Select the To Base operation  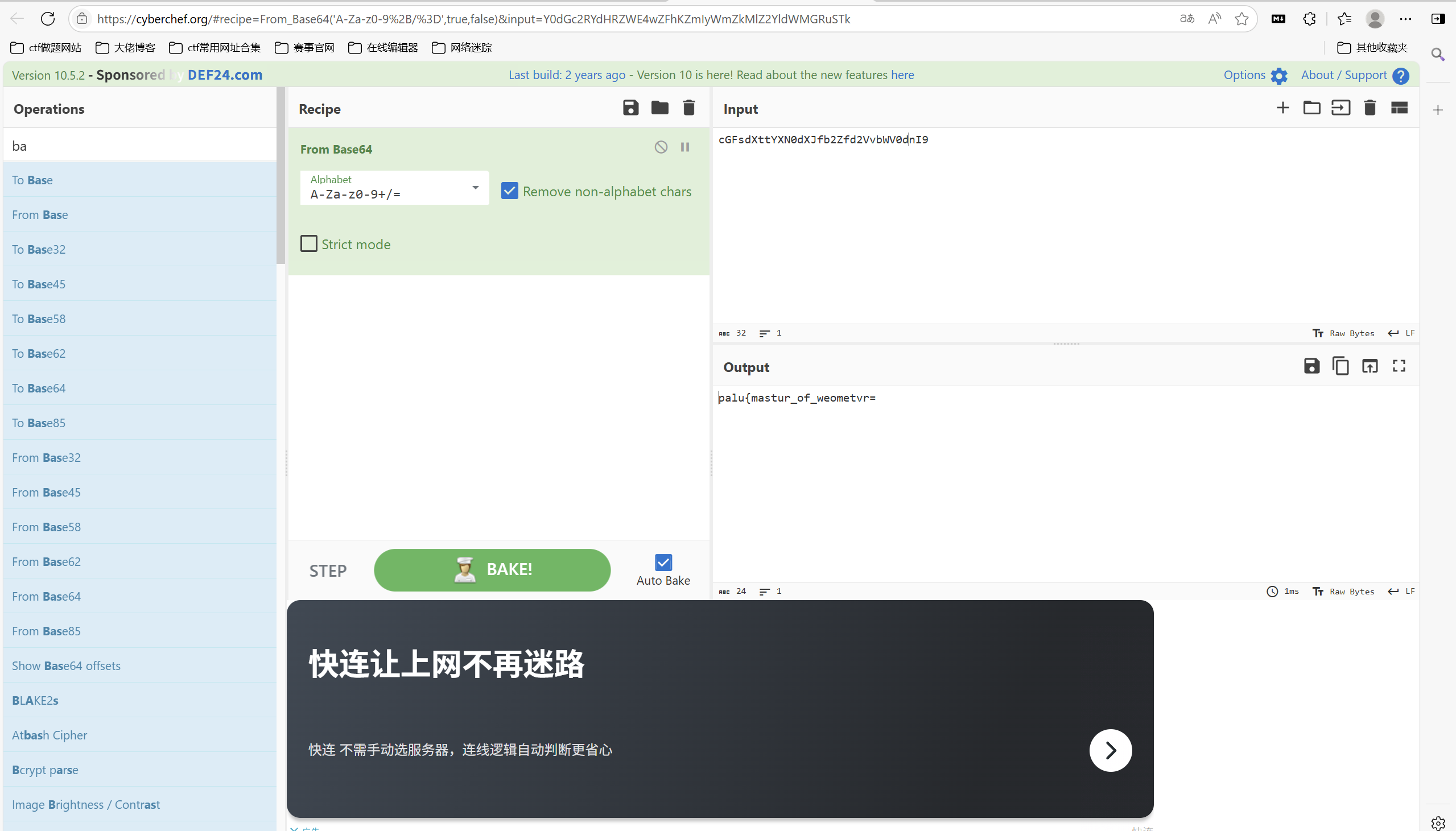[140, 180]
